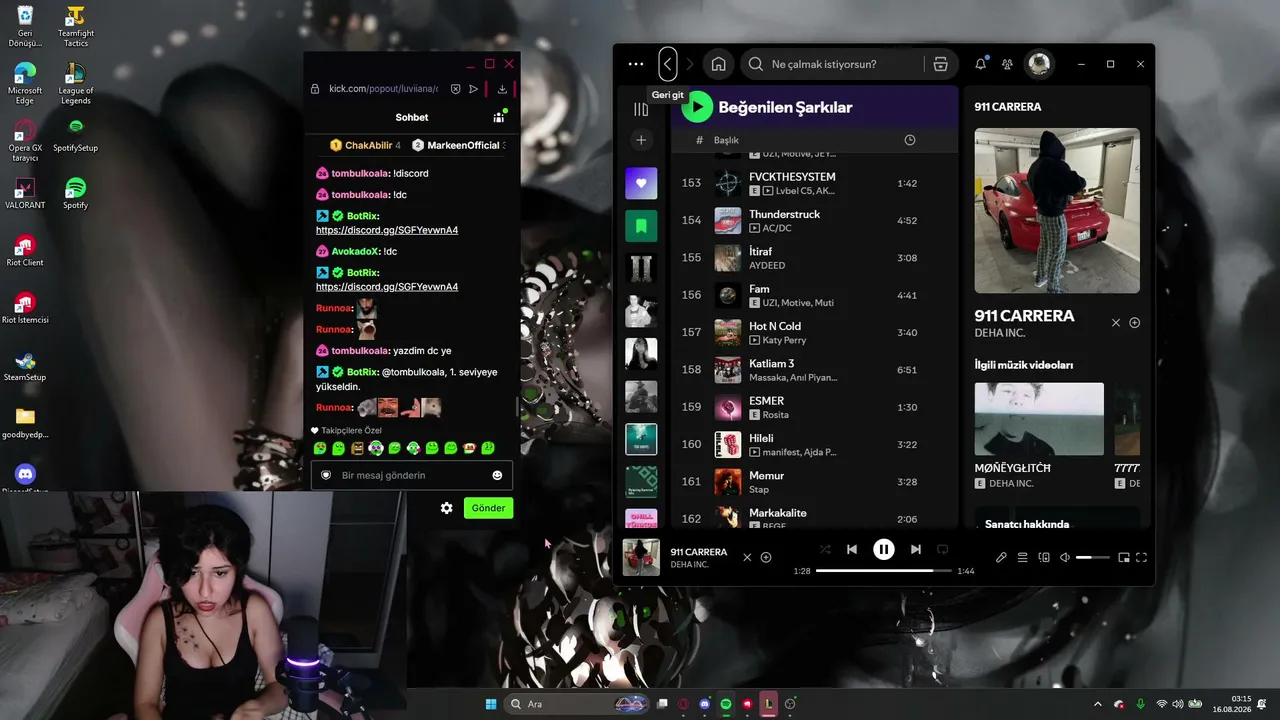Open VALORANT desktop shortcut
The height and width of the screenshot is (720, 1280).
25,192
